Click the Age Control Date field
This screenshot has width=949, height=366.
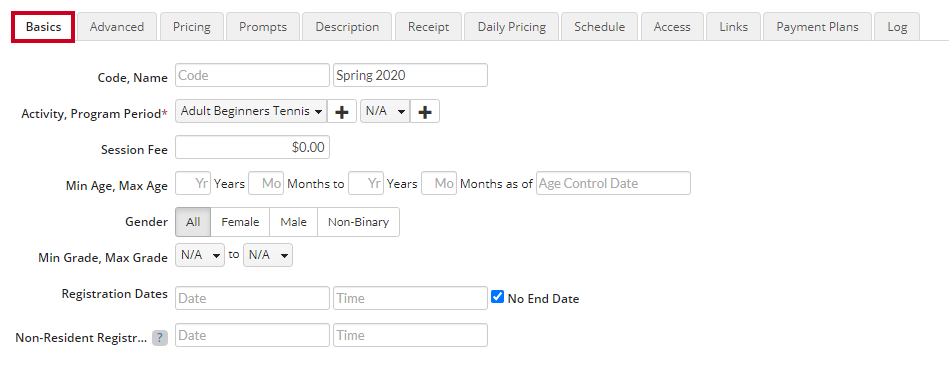coord(613,183)
